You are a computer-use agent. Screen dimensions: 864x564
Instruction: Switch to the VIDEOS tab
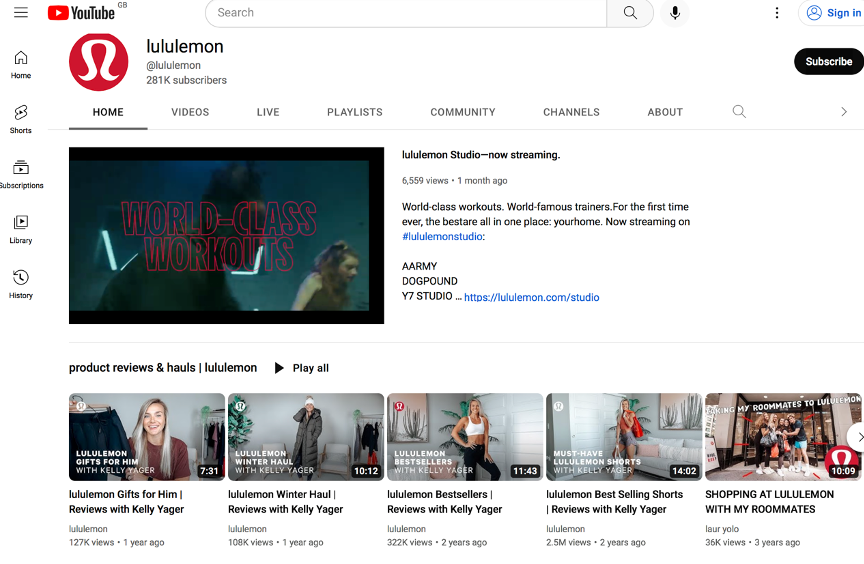coord(190,112)
